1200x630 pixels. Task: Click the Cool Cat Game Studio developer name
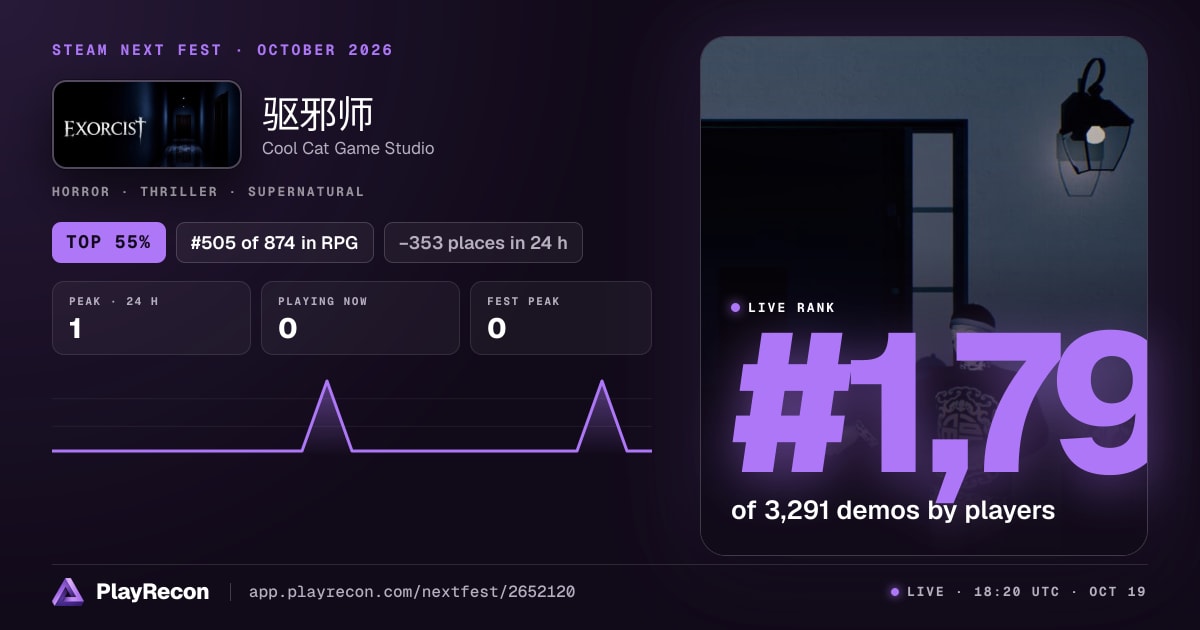[348, 148]
